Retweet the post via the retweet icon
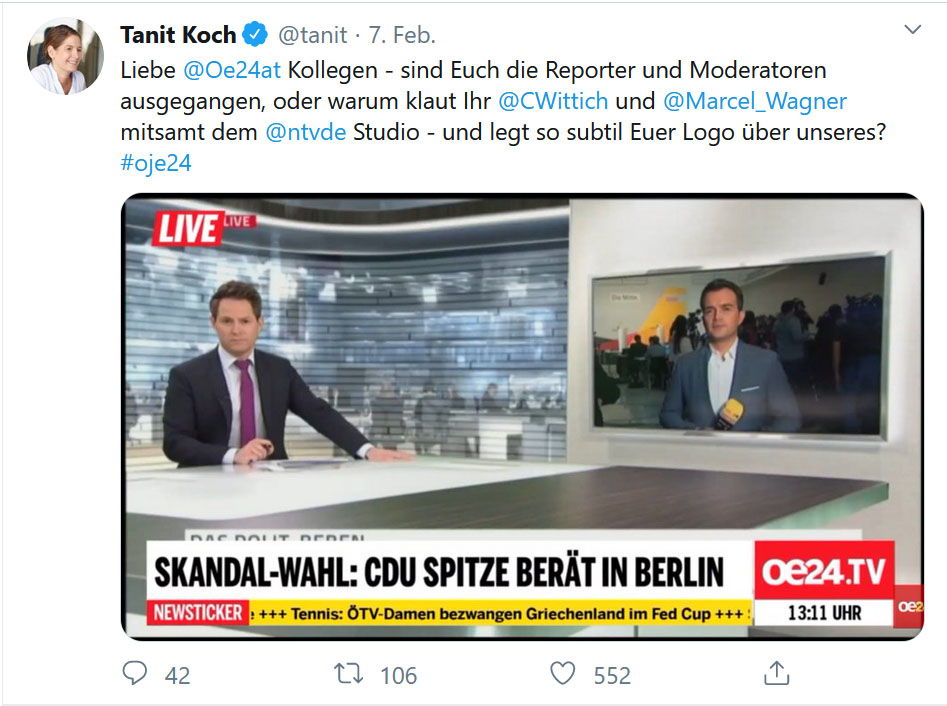This screenshot has height=706, width=947. point(348,673)
